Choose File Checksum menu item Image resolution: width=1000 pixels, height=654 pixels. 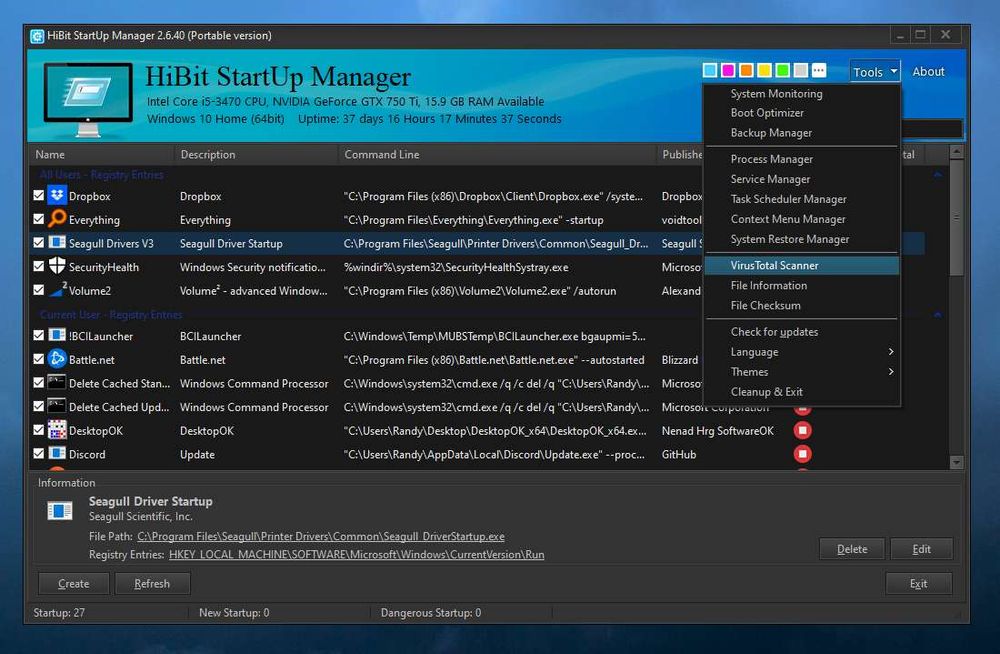(x=802, y=306)
